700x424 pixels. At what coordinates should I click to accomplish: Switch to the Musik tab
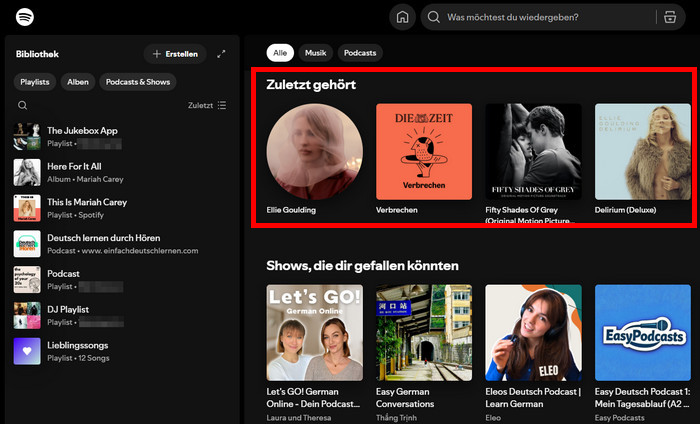pyautogui.click(x=316, y=53)
